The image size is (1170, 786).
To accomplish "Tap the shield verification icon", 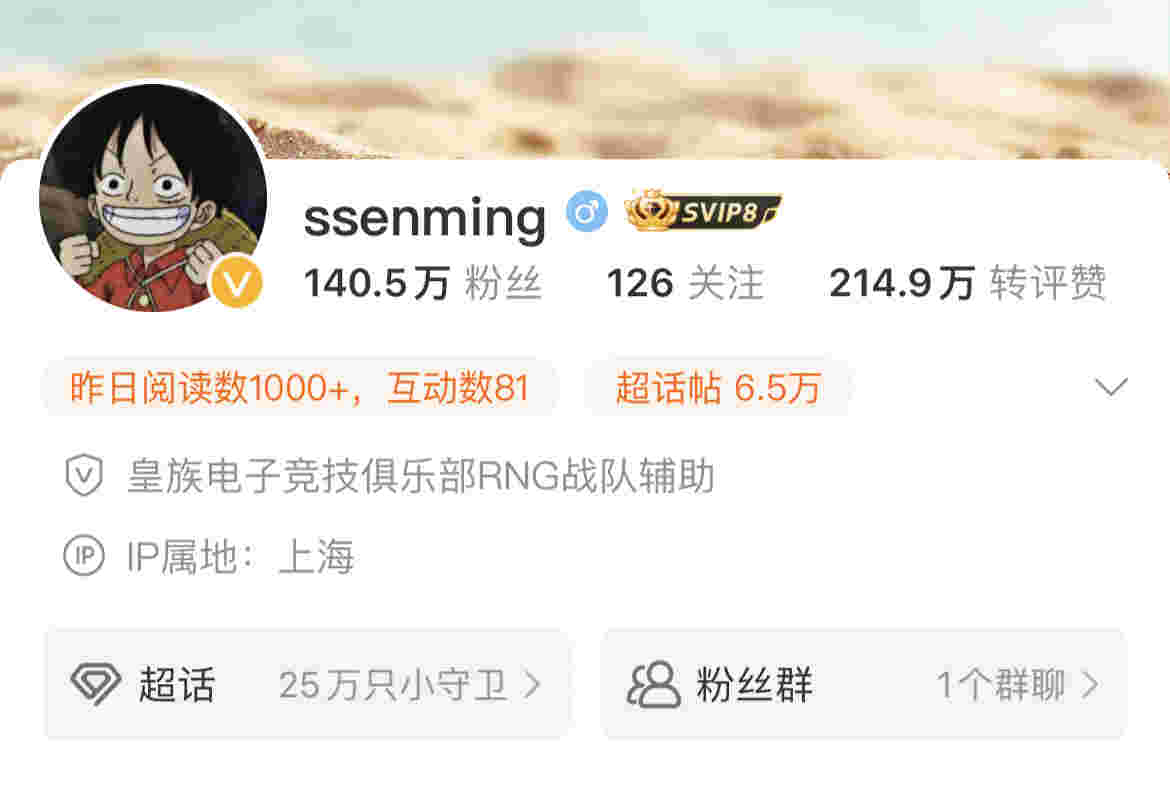I will pos(84,475).
